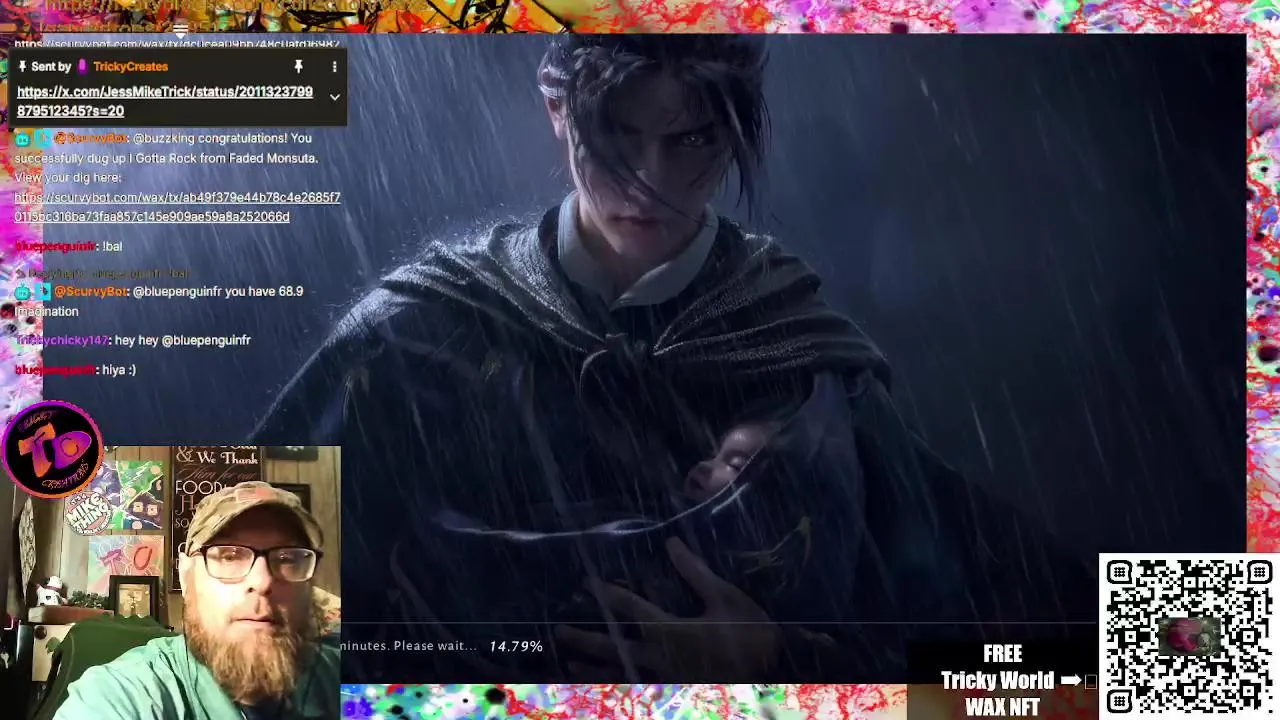Click the ScurvyBot name in the imagination balance message

tap(91, 291)
